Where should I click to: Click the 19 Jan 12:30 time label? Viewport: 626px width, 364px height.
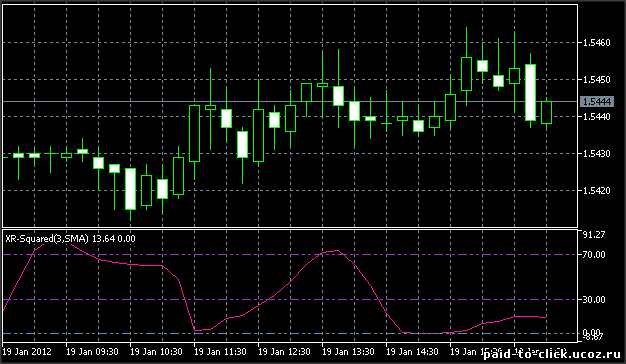click(284, 352)
